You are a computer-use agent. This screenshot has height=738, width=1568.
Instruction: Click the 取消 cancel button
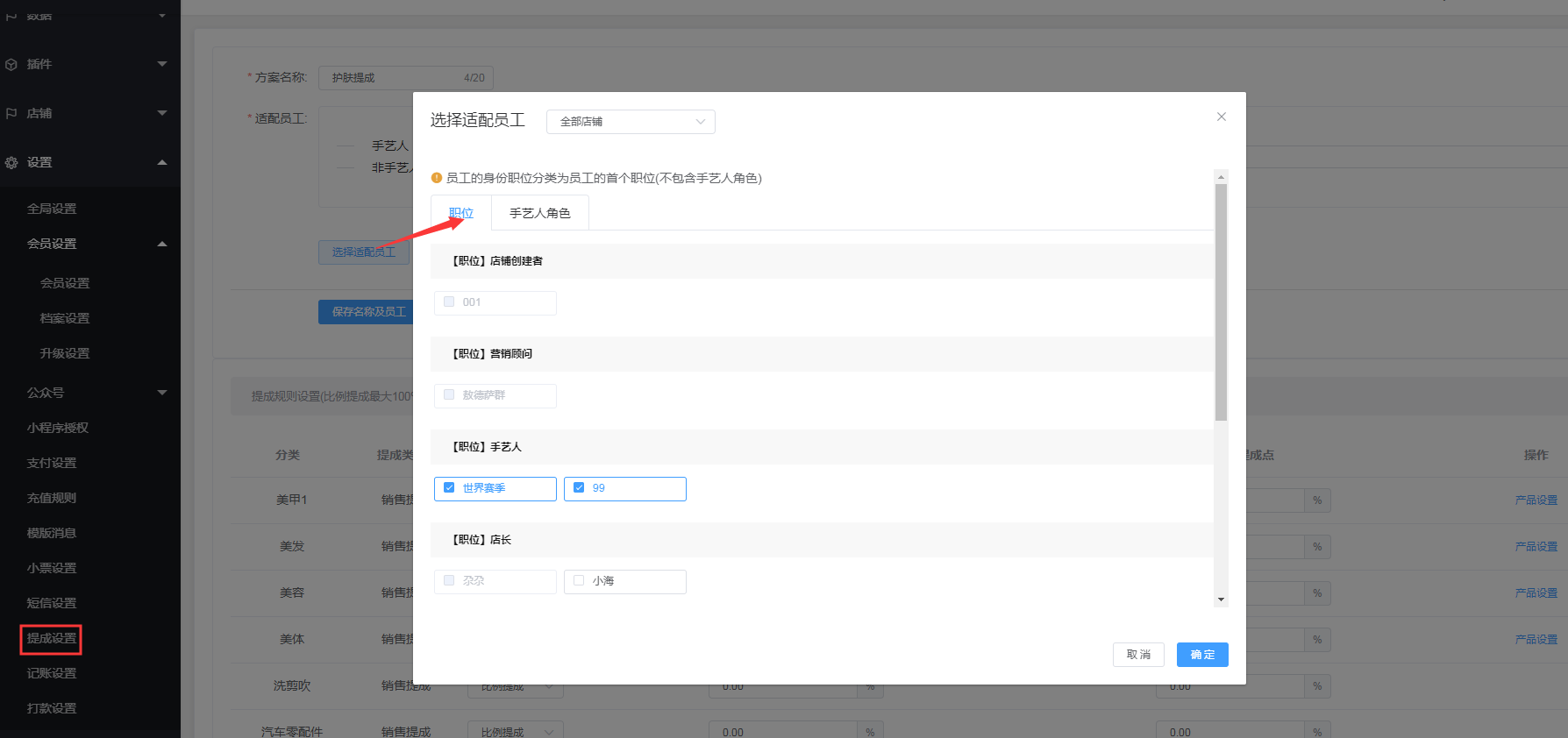(x=1138, y=655)
